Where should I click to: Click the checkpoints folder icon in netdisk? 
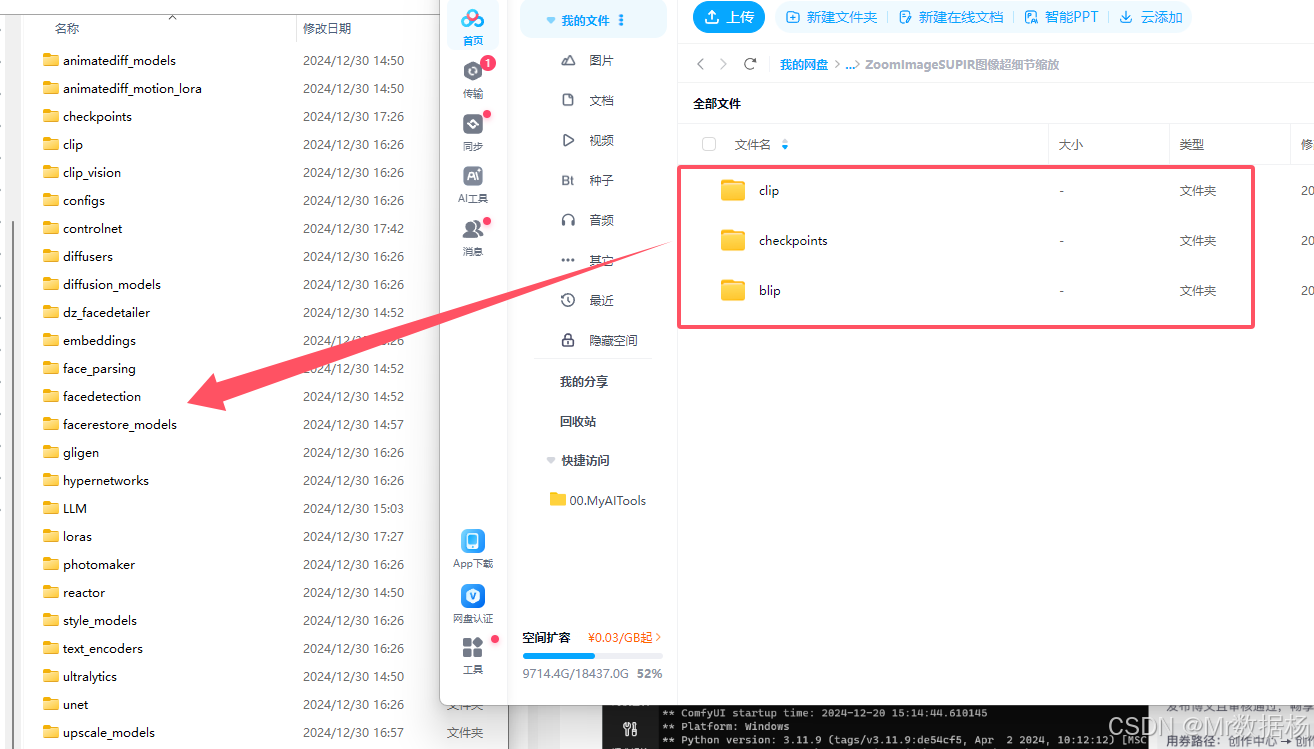pos(733,240)
